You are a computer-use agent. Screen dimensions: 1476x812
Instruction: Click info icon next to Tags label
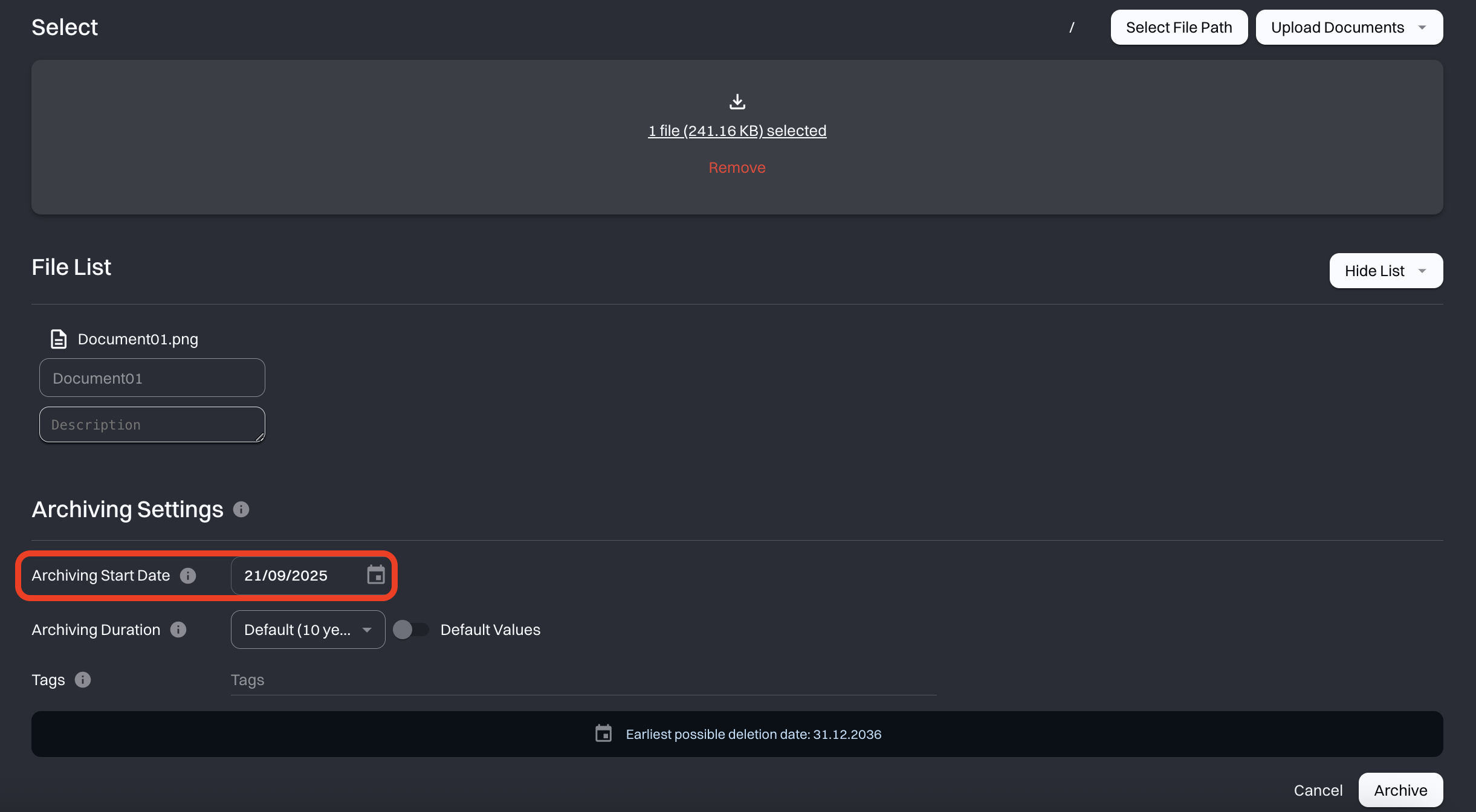coord(83,680)
